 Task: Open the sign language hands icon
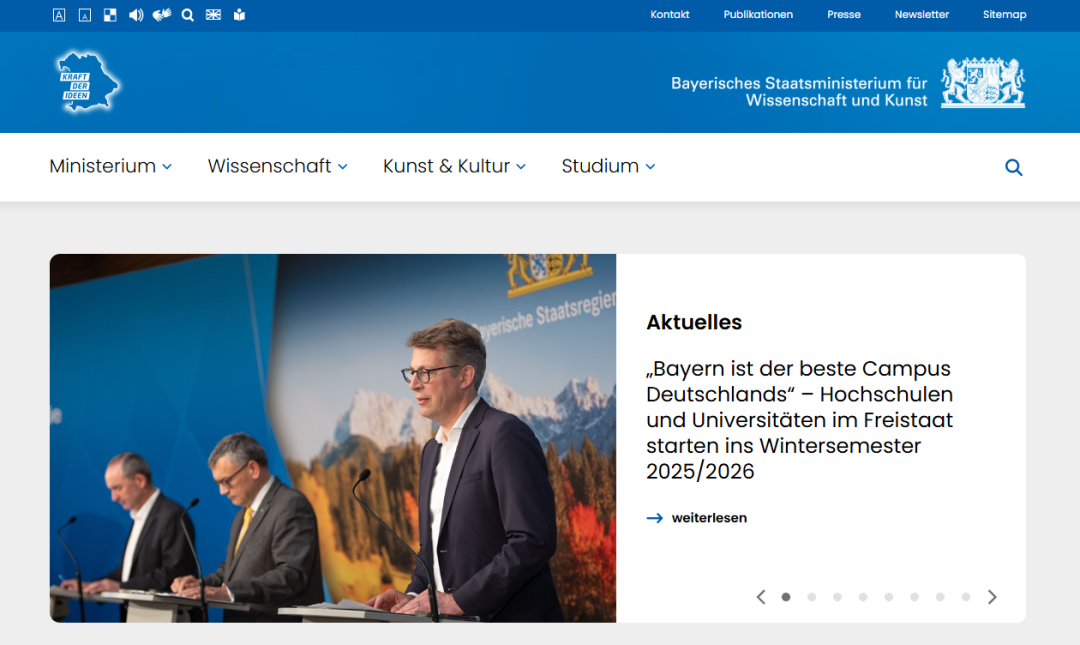coord(162,15)
